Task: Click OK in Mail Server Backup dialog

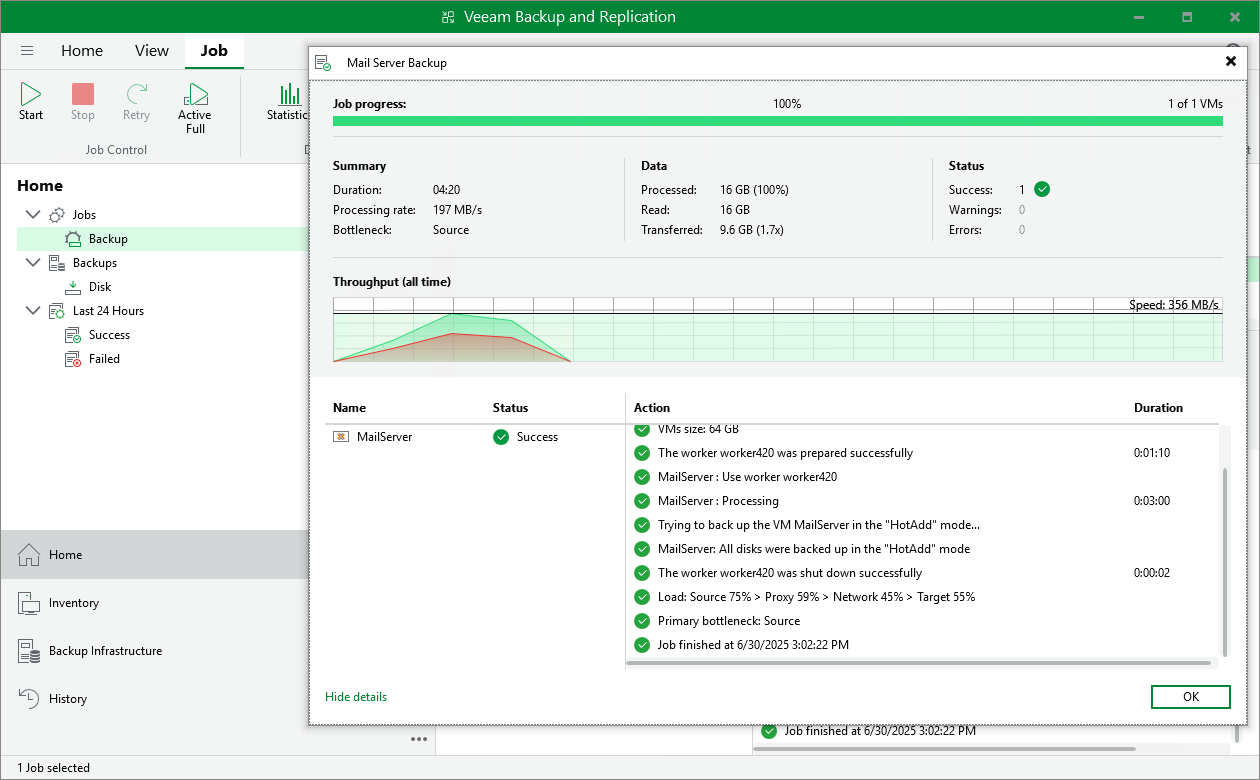Action: (1190, 697)
